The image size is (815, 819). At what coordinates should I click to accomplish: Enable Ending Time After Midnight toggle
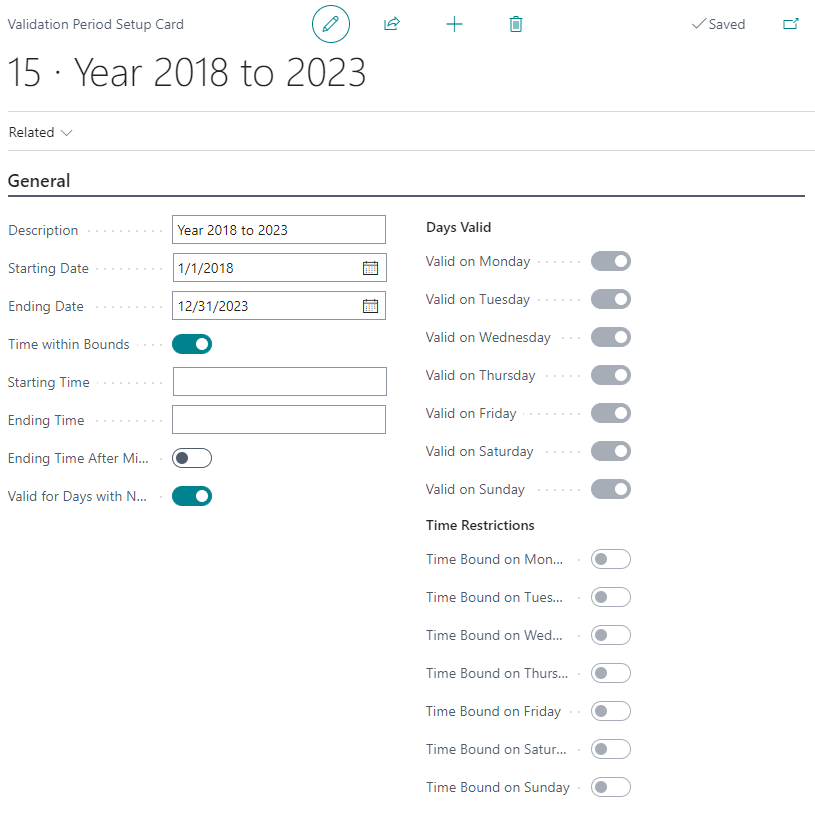(192, 458)
